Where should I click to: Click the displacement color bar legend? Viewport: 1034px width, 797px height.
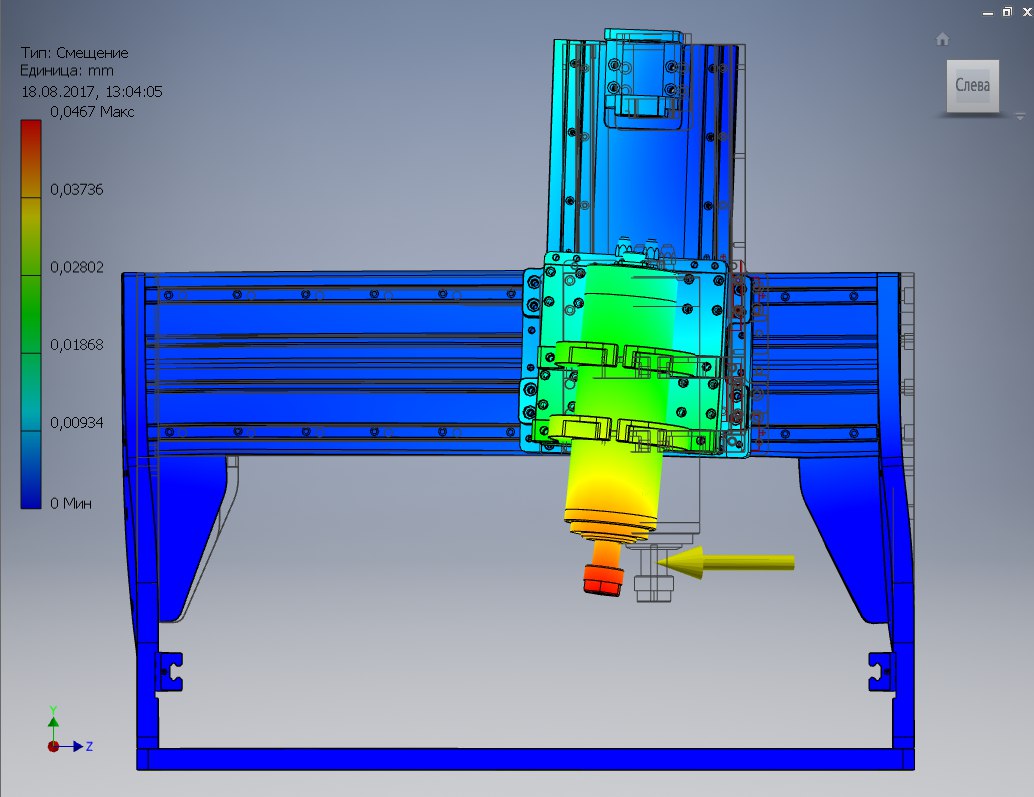click(x=31, y=314)
